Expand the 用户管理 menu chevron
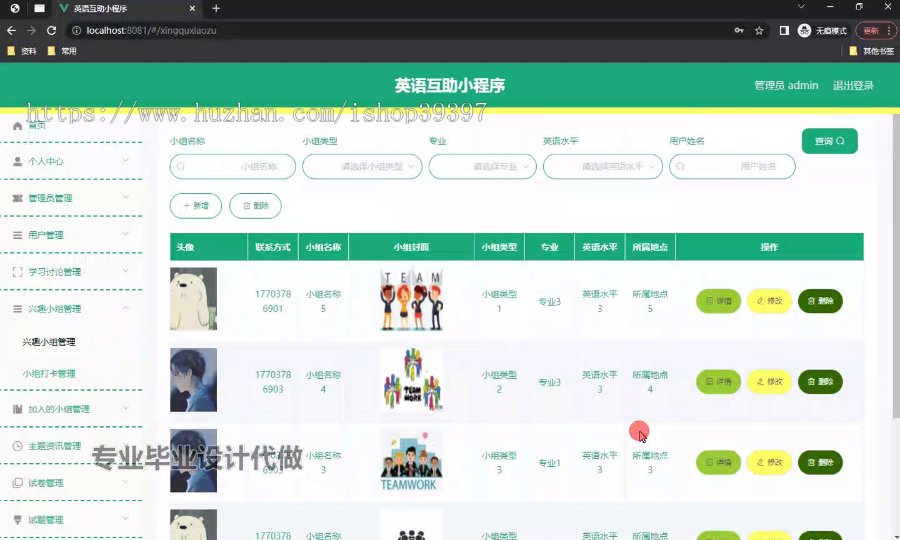Viewport: 900px width, 540px height. [x=126, y=234]
